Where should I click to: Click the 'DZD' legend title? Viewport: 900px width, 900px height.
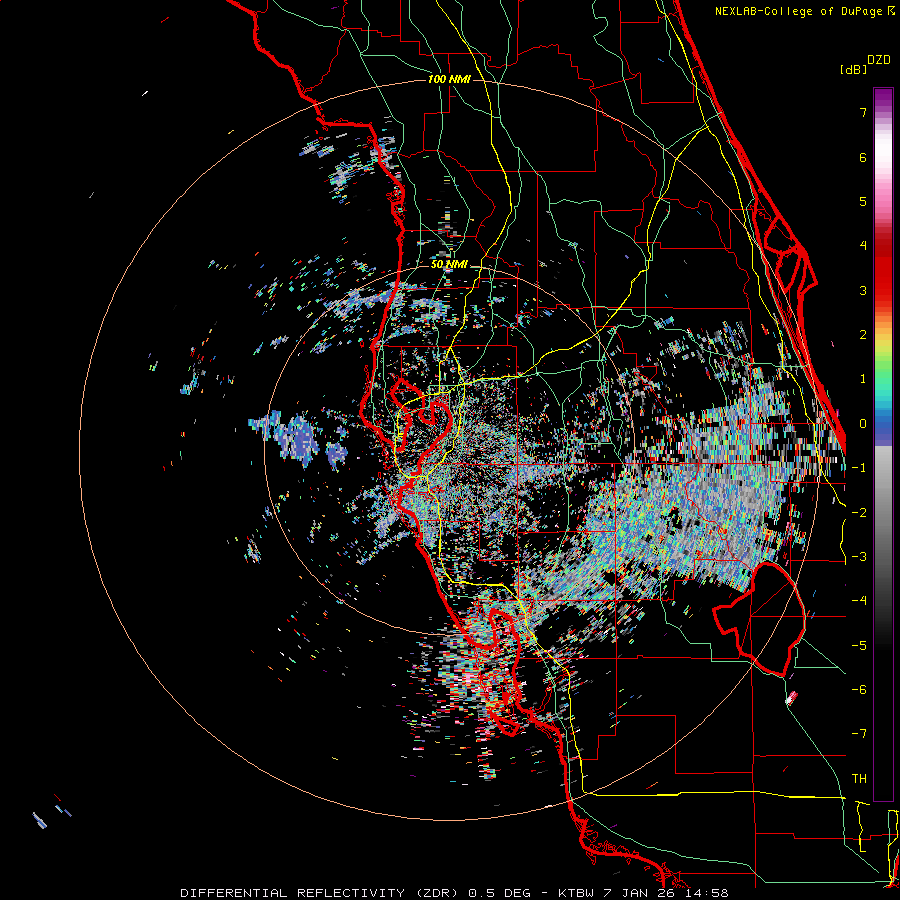pyautogui.click(x=879, y=60)
